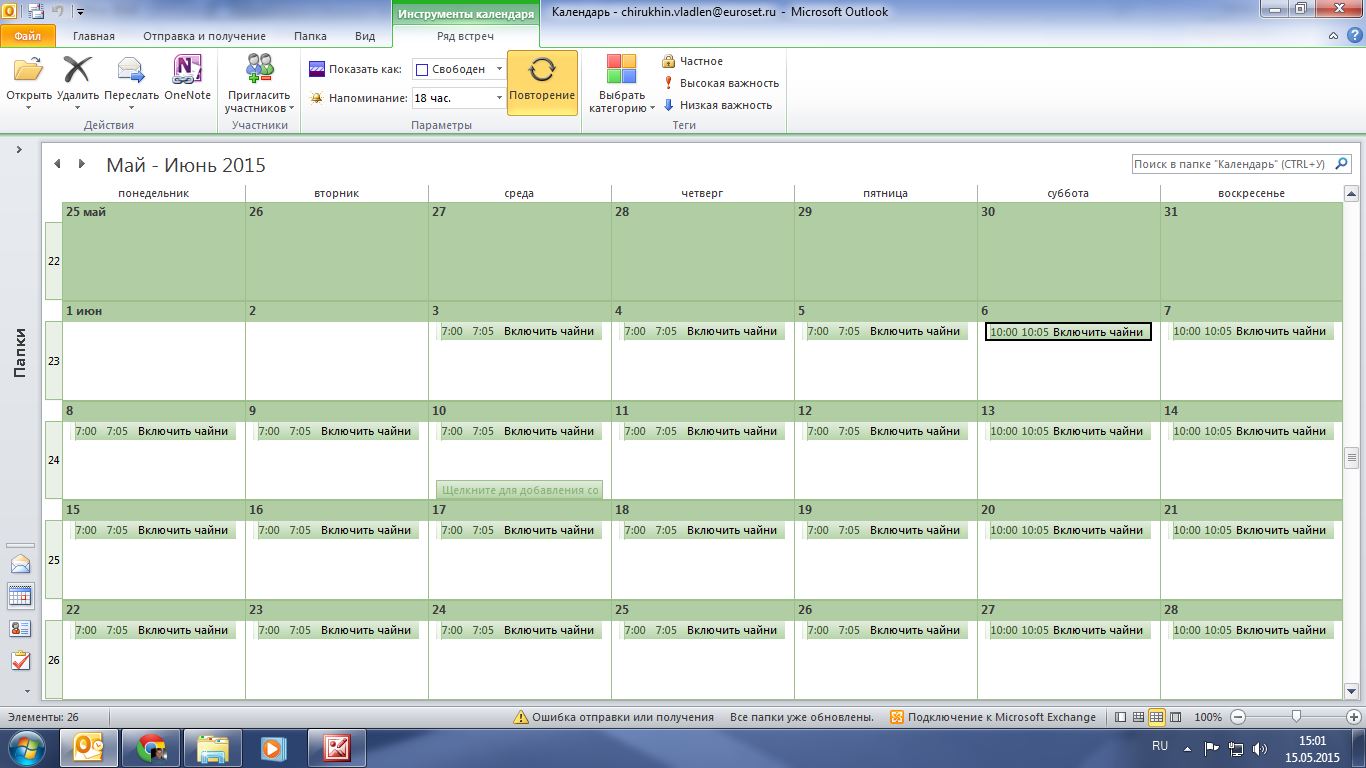Switch to the first view button in the status bar

point(1120,717)
